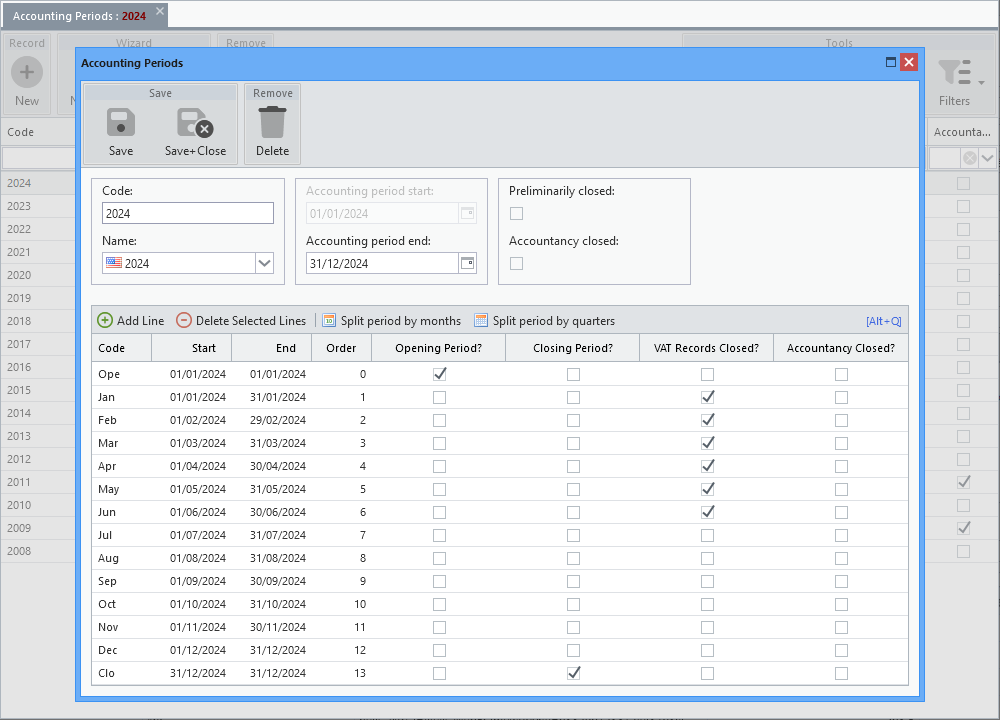This screenshot has height=720, width=1000.
Task: Click Split period by quarters calendar icon
Action: pyautogui.click(x=481, y=320)
